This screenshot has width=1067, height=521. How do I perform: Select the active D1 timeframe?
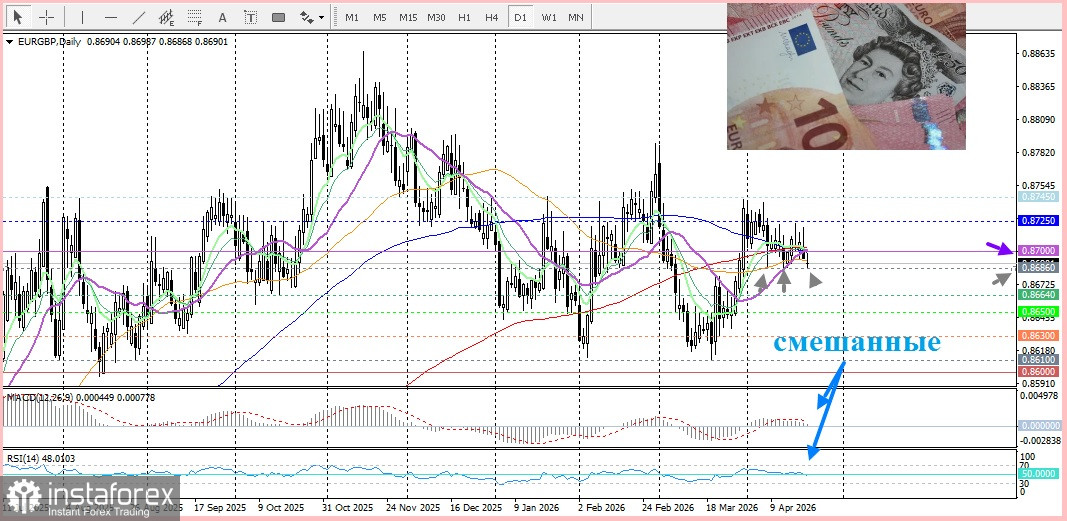(x=521, y=17)
